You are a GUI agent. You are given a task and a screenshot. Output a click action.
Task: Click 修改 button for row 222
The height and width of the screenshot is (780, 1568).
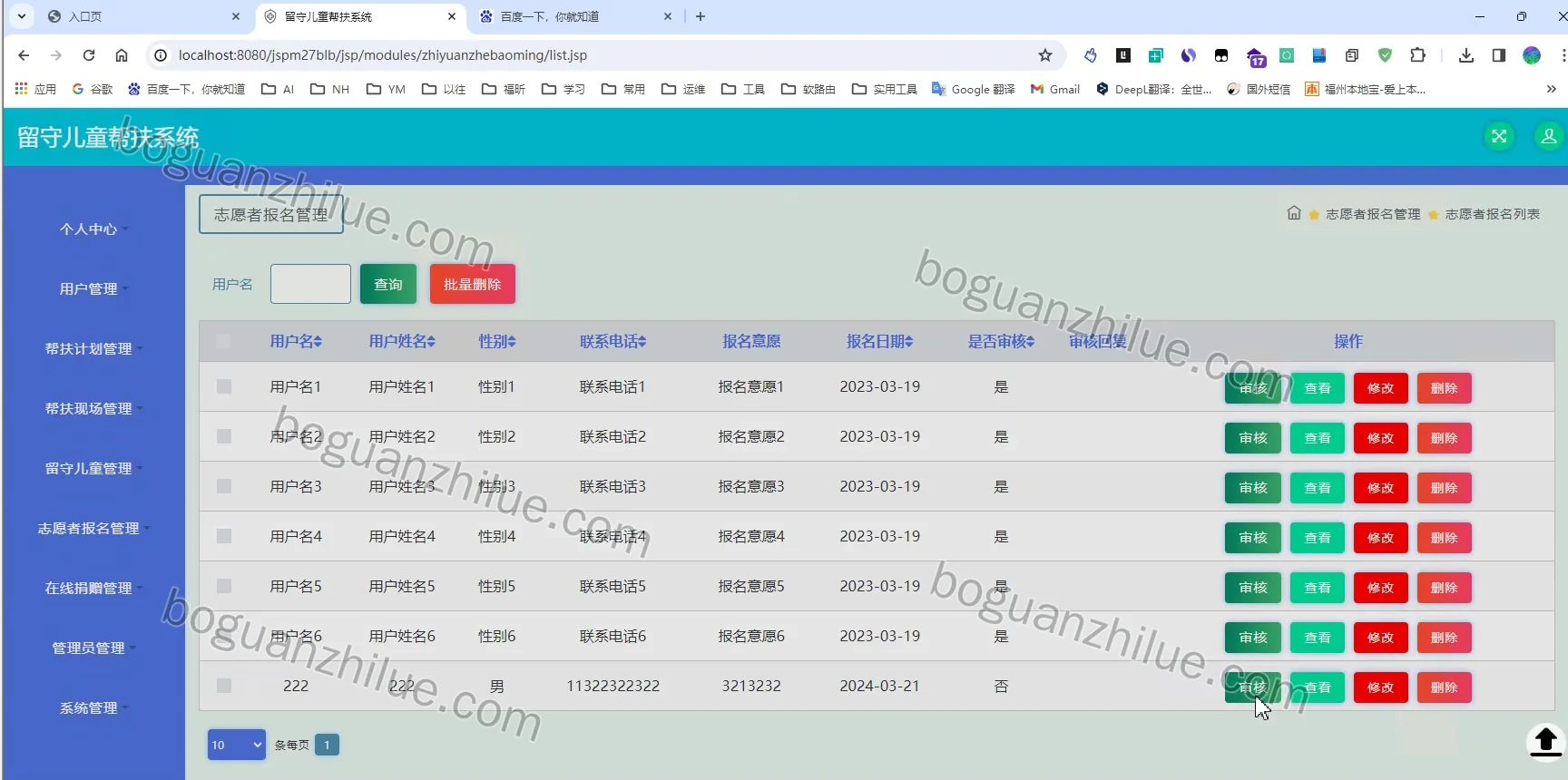1380,687
